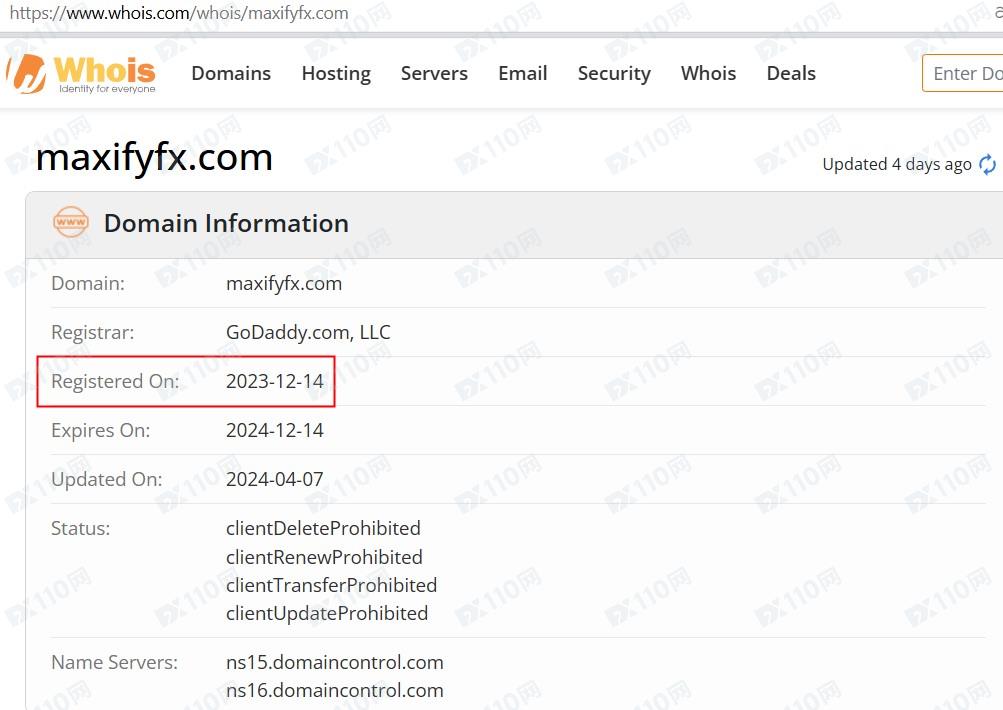Refresh the whois data with the blue arrows icon
Screen dimensions: 1003x710
(988, 164)
